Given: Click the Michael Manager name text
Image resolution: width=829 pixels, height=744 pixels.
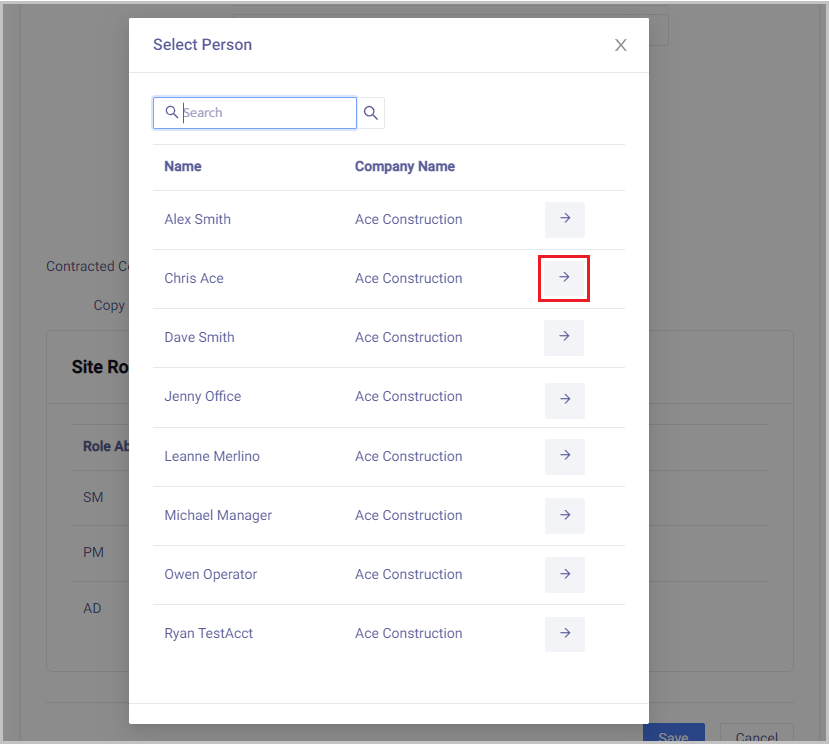Looking at the screenshot, I should click(x=218, y=515).
